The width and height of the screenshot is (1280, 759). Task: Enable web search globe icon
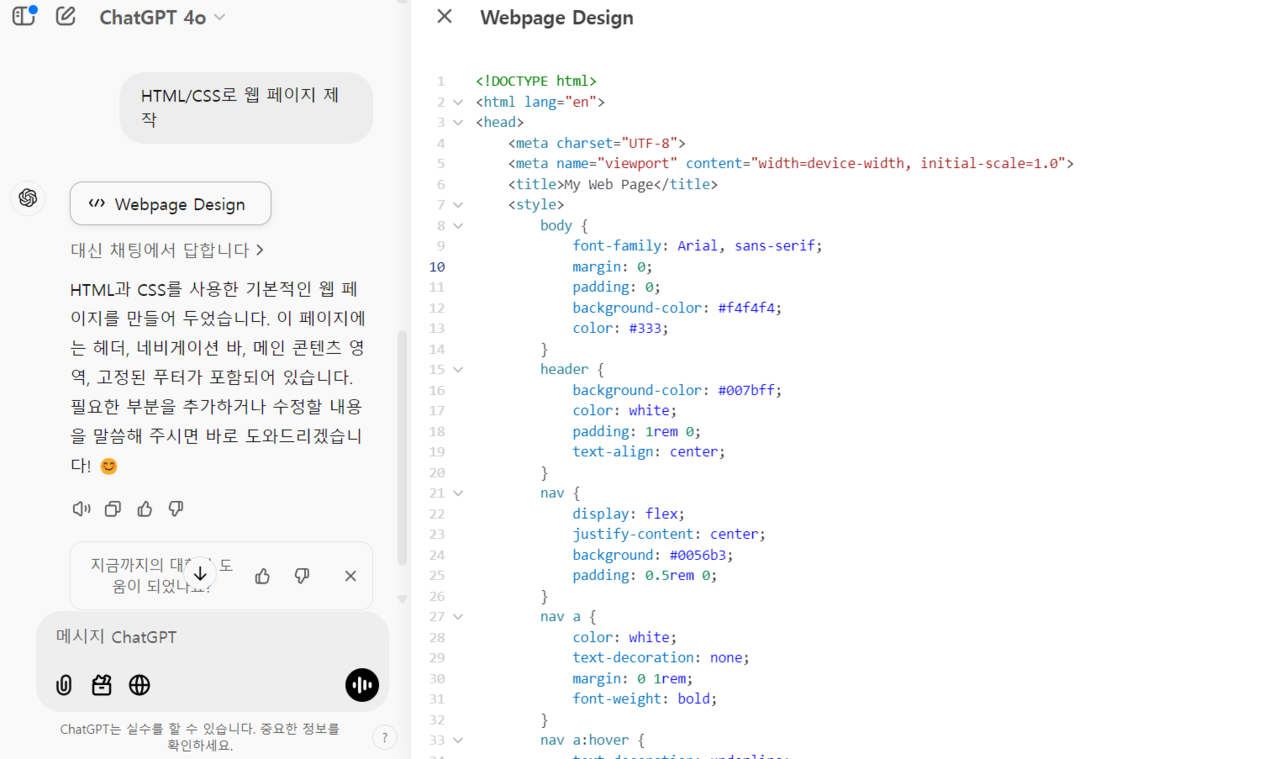(x=139, y=685)
